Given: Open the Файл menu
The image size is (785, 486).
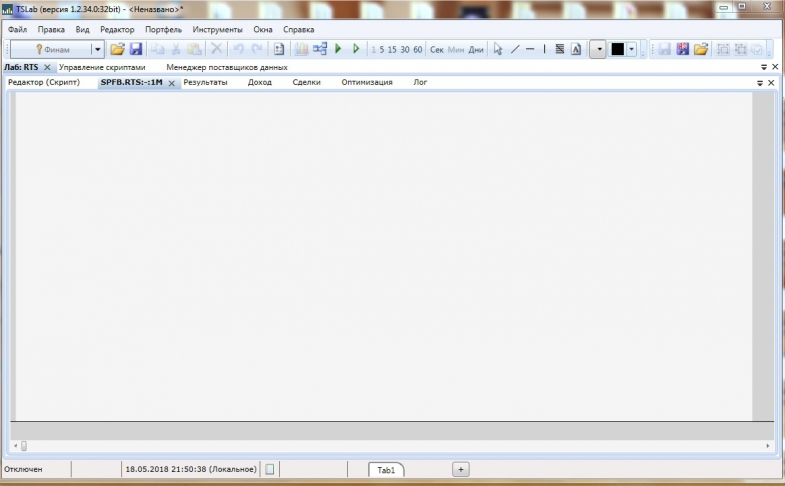Looking at the screenshot, I should (x=18, y=30).
